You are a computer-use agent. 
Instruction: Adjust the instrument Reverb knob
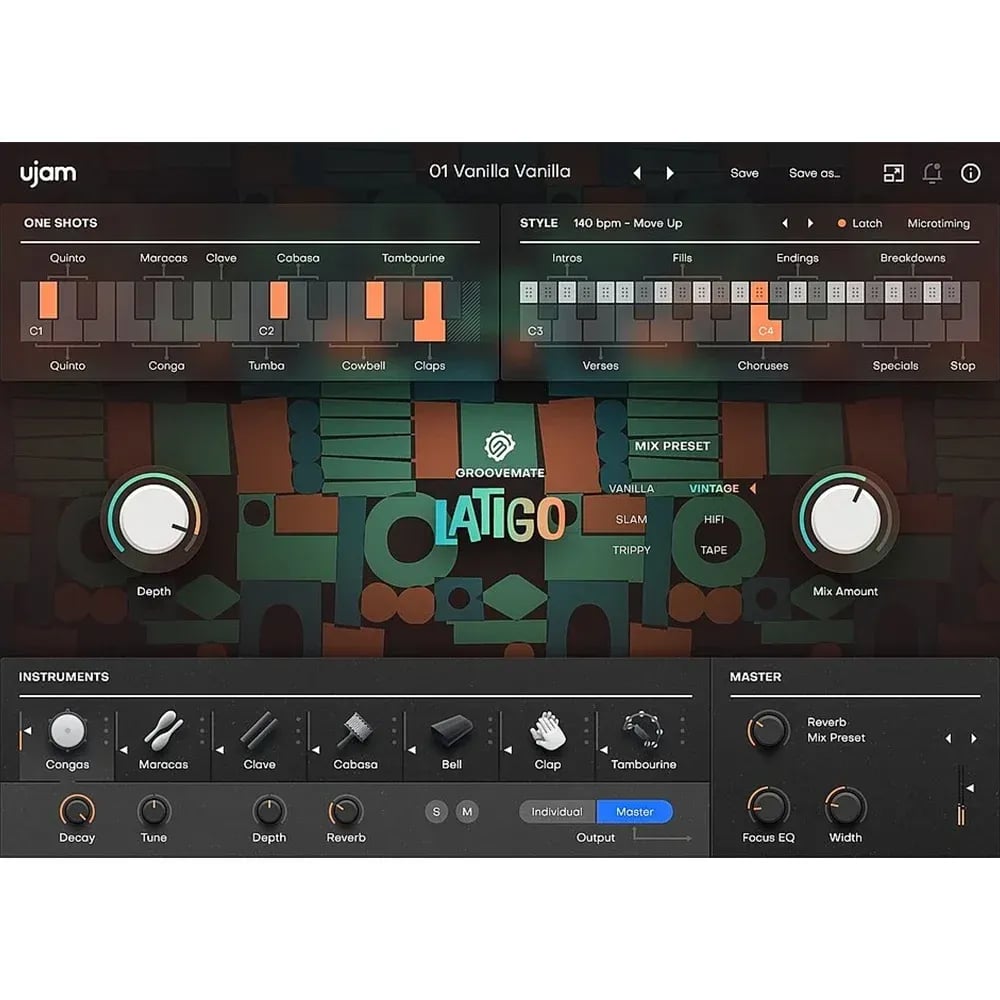346,811
